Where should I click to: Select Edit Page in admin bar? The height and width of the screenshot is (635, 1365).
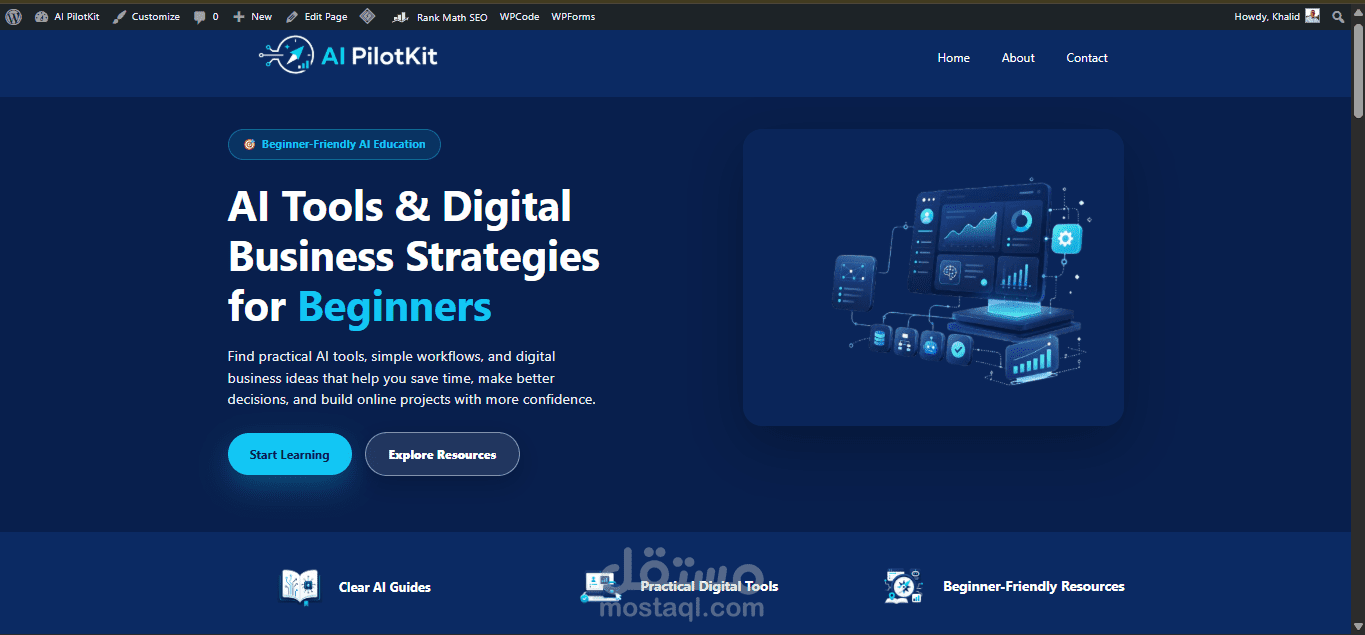click(317, 16)
